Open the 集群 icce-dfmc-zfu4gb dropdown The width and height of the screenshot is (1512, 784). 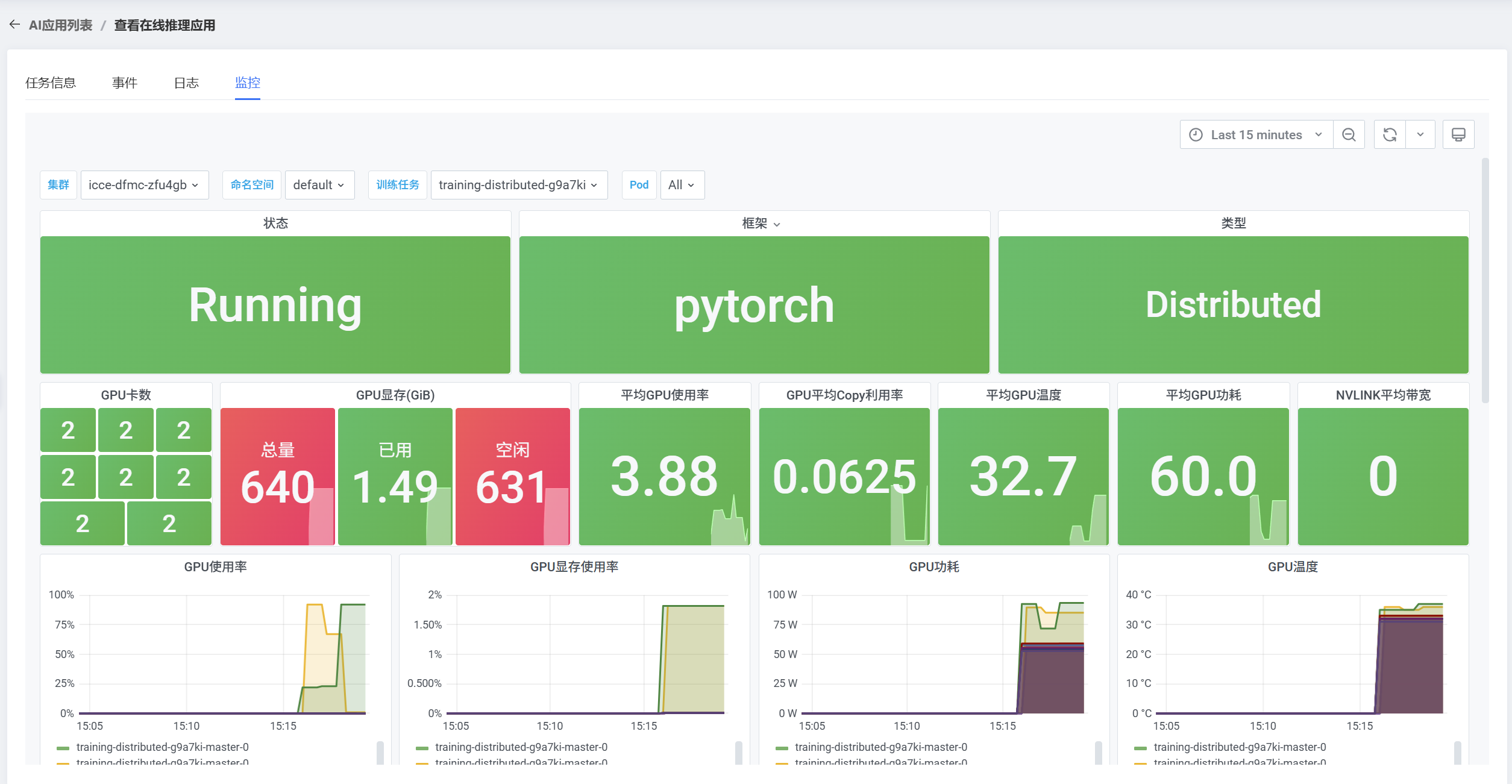tap(144, 185)
